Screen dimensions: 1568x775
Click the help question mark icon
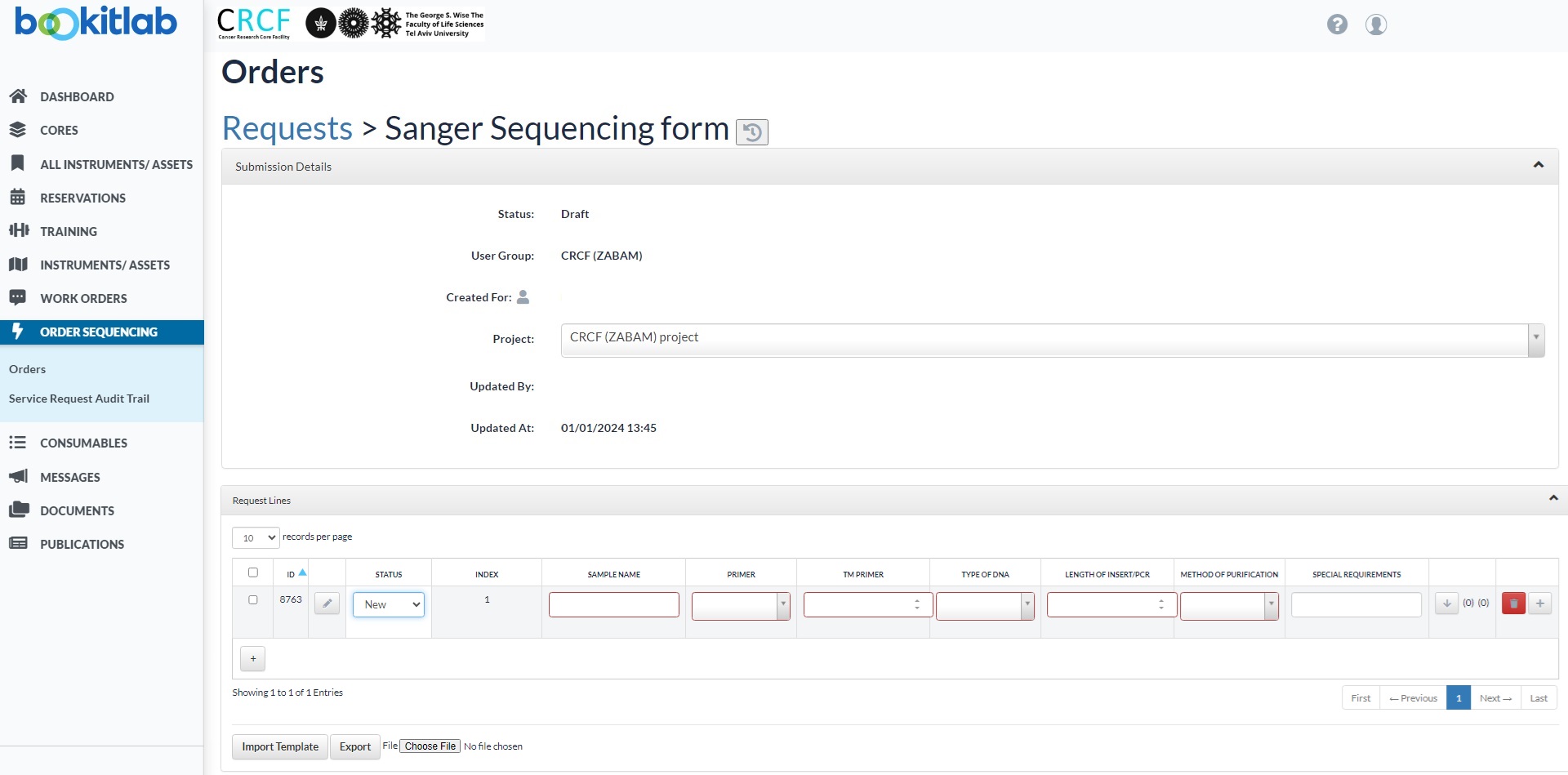click(1337, 24)
